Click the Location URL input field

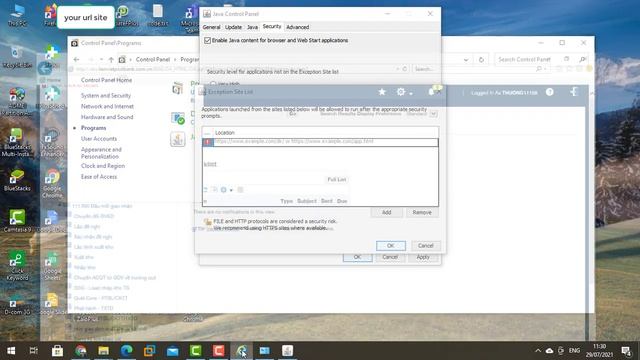pos(325,142)
